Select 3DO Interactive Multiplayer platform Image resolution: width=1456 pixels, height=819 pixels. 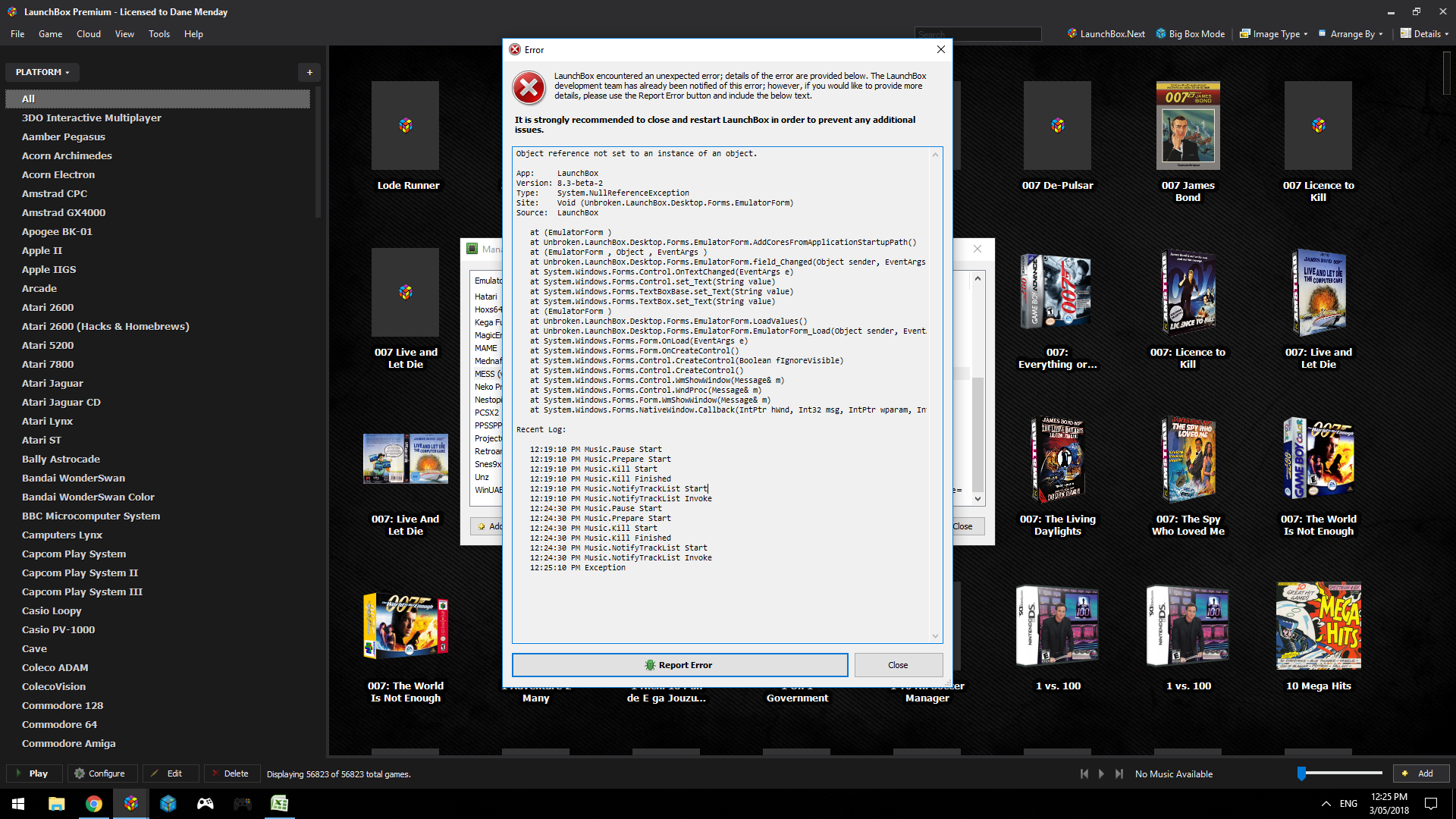[92, 118]
